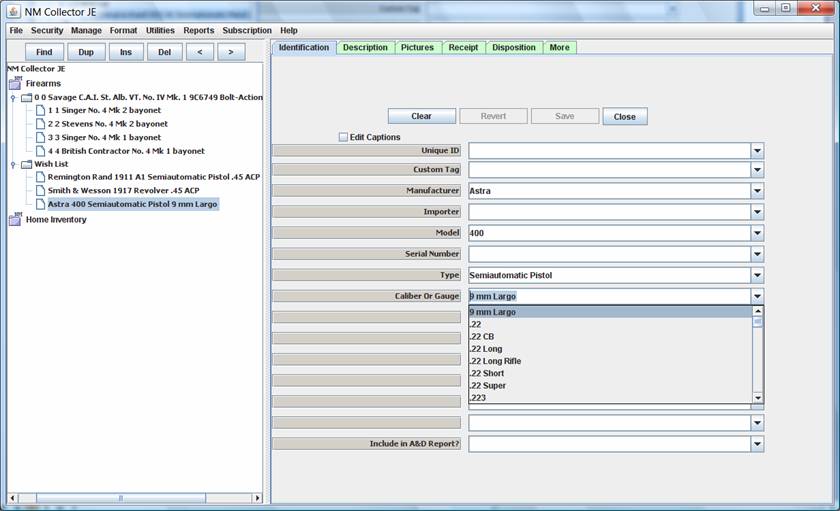Click the Home Inventory folder icon
Image resolution: width=840 pixels, height=511 pixels.
pos(15,220)
